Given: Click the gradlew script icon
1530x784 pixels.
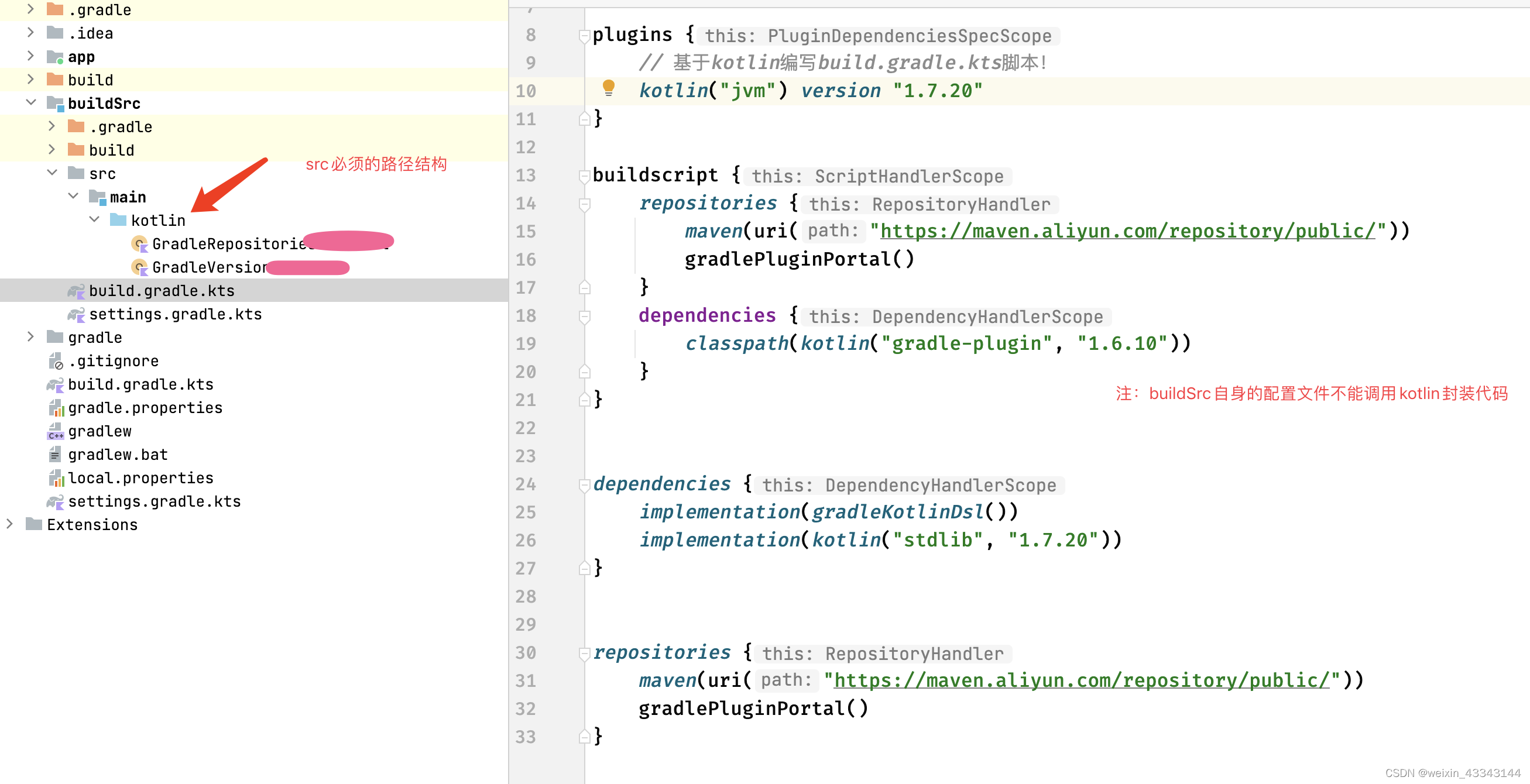Looking at the screenshot, I should (55, 431).
